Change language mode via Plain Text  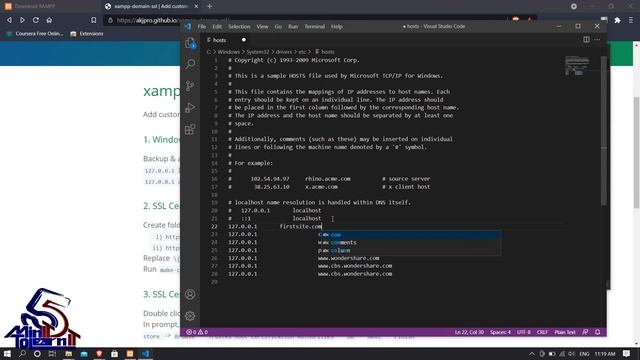click(565, 332)
